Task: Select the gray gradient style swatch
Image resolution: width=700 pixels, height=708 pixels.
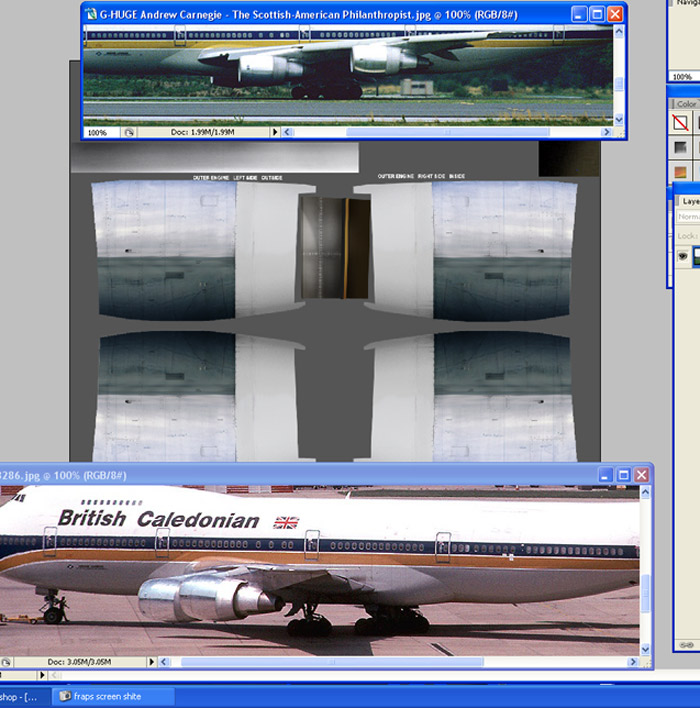Action: point(681,147)
